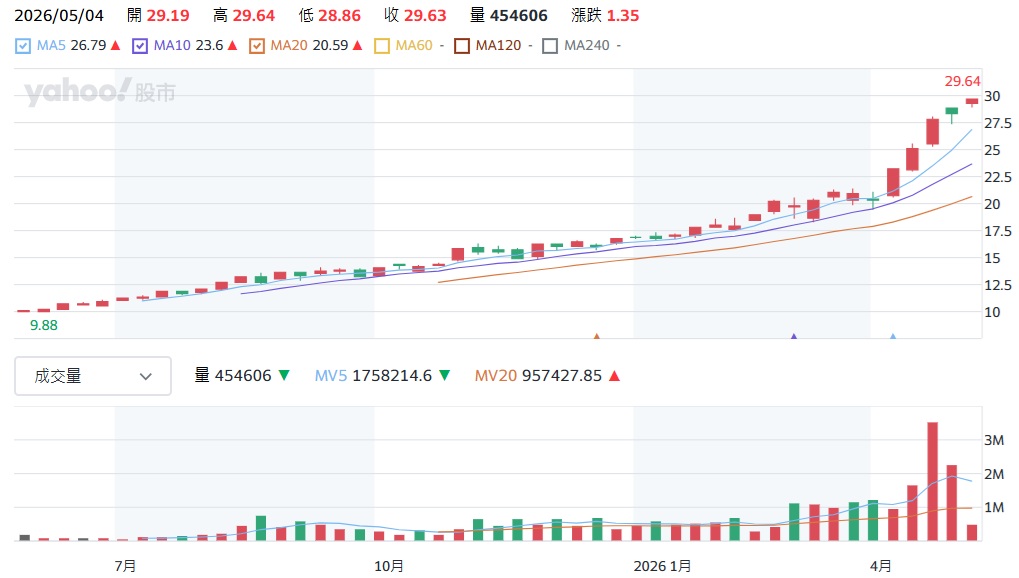Click the 7月 axis label
Viewport: 1019px width, 578px height.
pyautogui.click(x=125, y=566)
